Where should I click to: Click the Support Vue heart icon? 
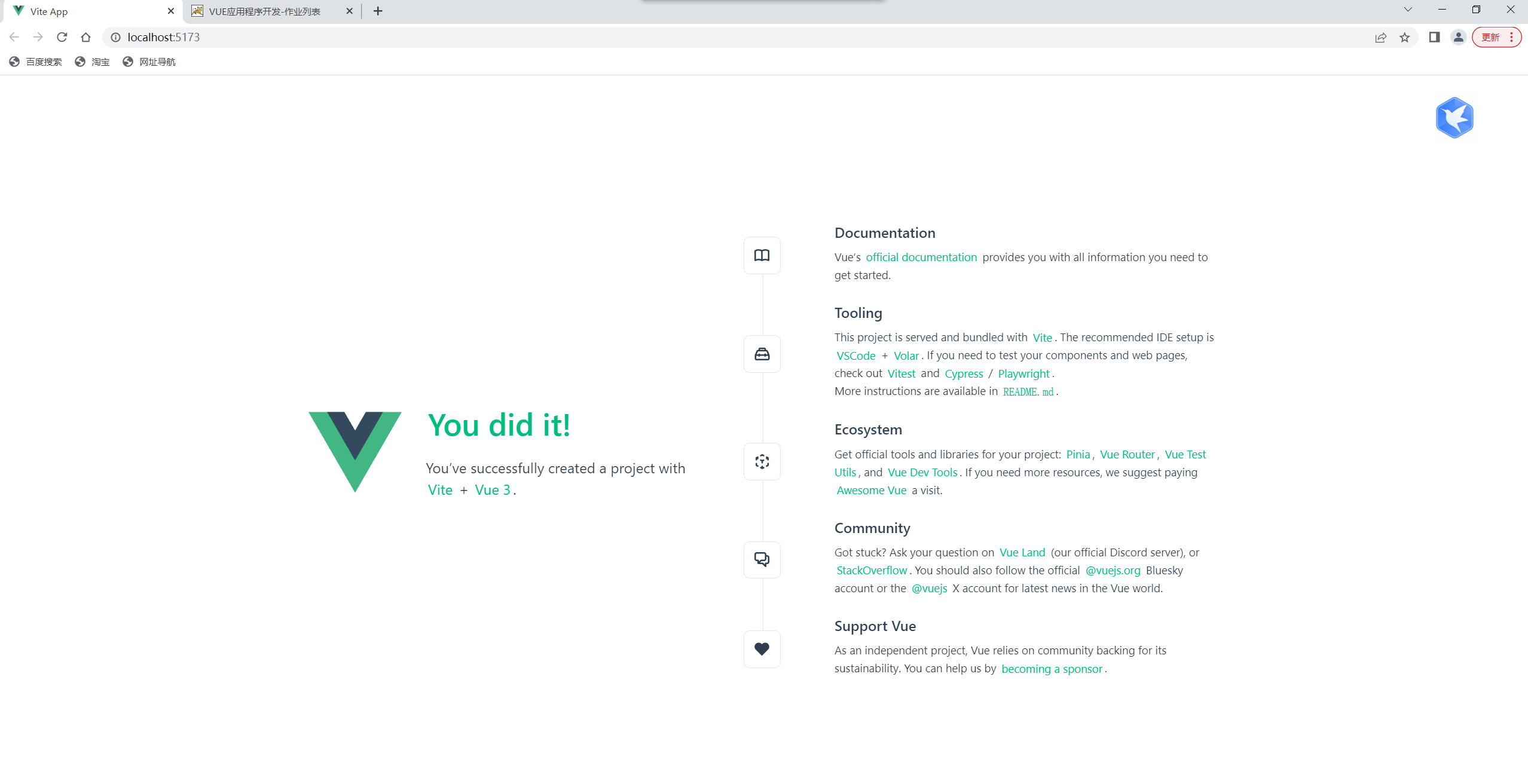click(762, 649)
